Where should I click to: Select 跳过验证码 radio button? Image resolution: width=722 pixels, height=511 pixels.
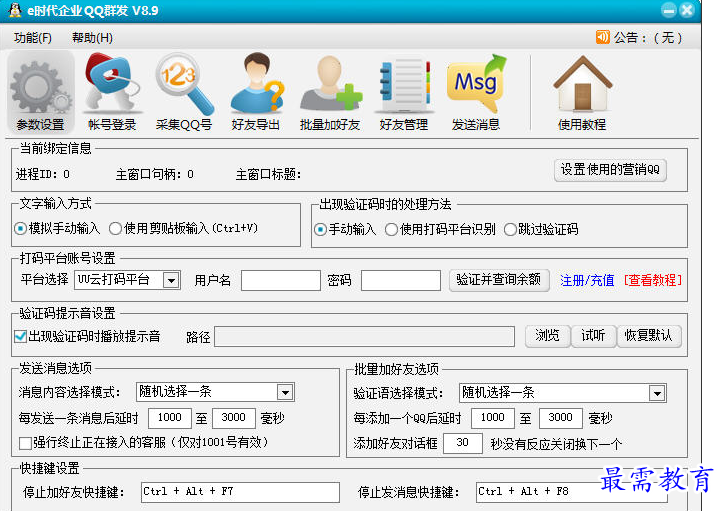tap(510, 229)
